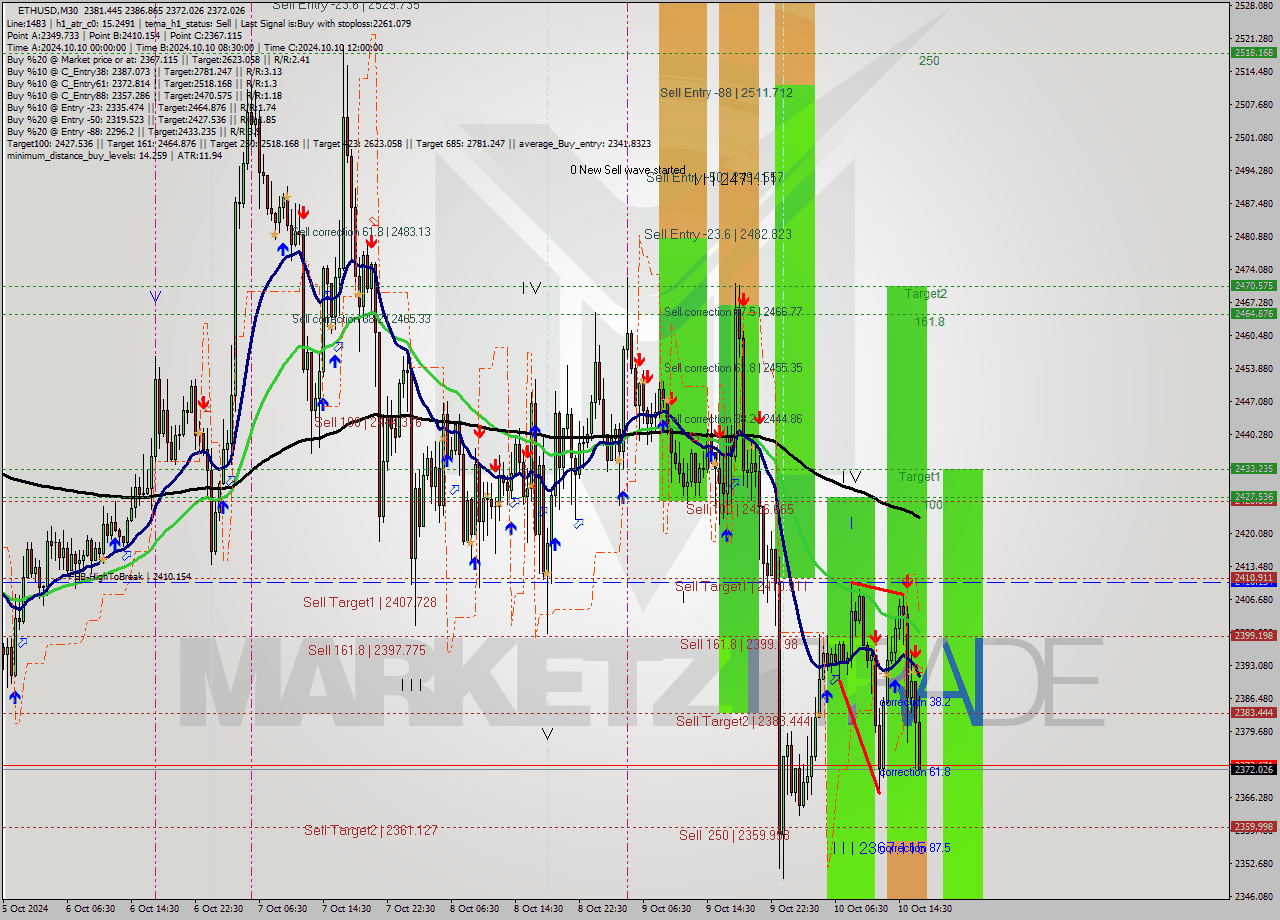Click the red 2410.911 price tag

coord(1253,578)
